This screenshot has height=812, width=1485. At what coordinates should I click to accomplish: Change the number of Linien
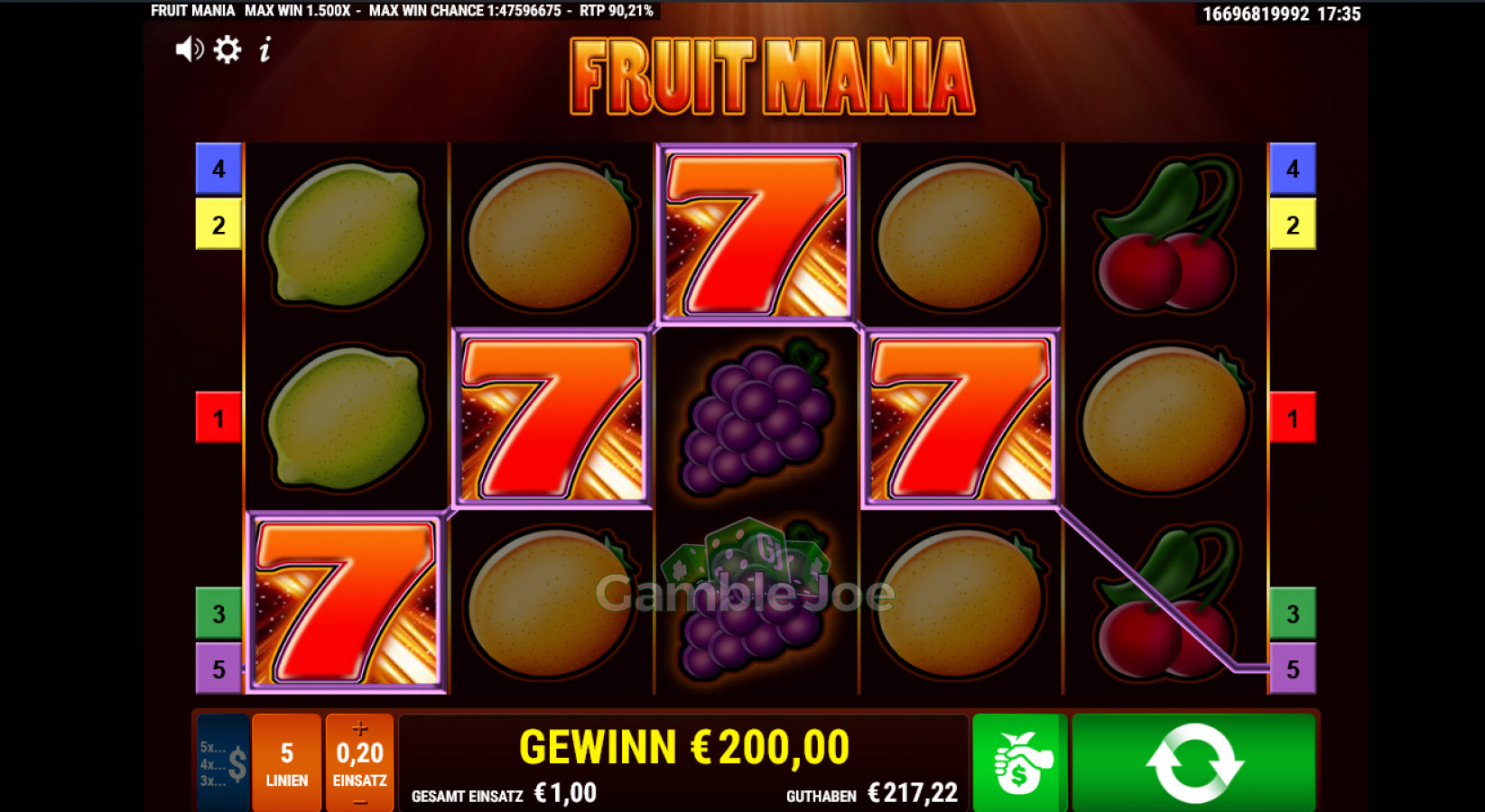coord(287,763)
